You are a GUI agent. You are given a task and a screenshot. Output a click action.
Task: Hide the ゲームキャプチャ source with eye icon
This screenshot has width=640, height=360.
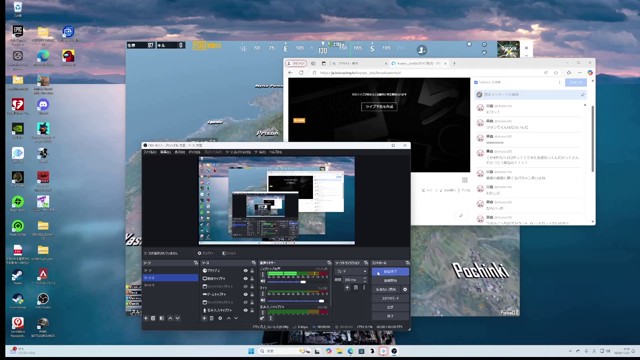246,294
